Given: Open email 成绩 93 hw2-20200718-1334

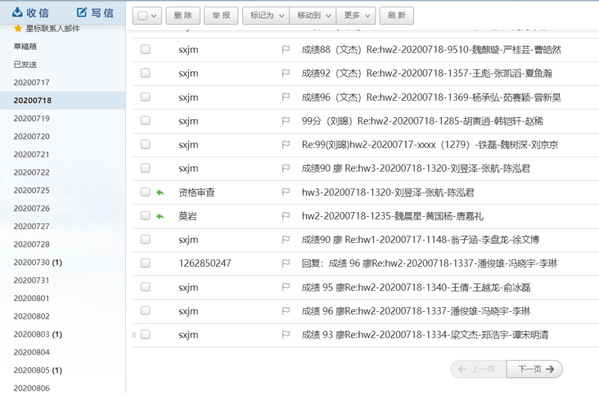Looking at the screenshot, I should point(425,335).
